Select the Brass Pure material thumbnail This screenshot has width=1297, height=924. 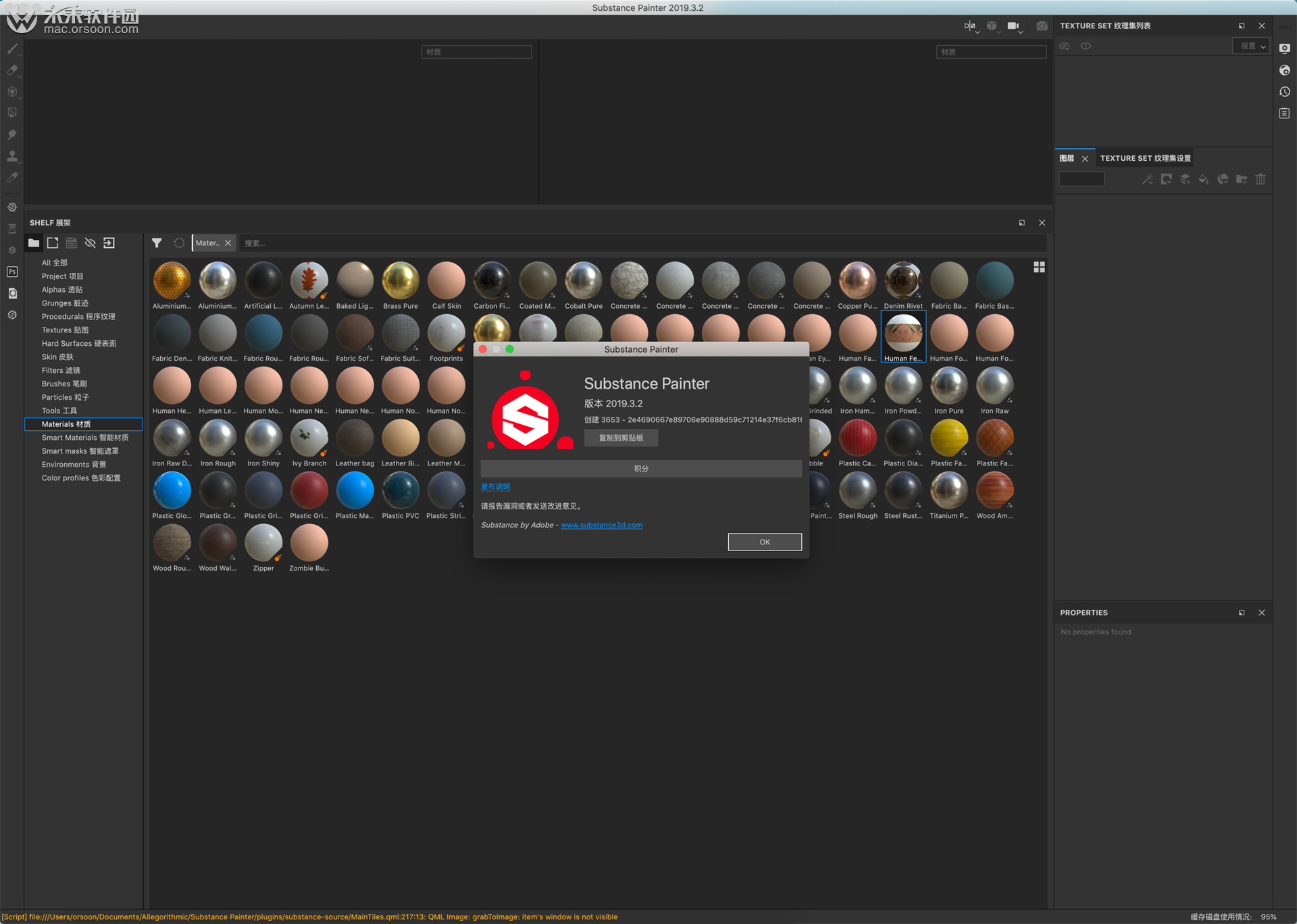401,286
